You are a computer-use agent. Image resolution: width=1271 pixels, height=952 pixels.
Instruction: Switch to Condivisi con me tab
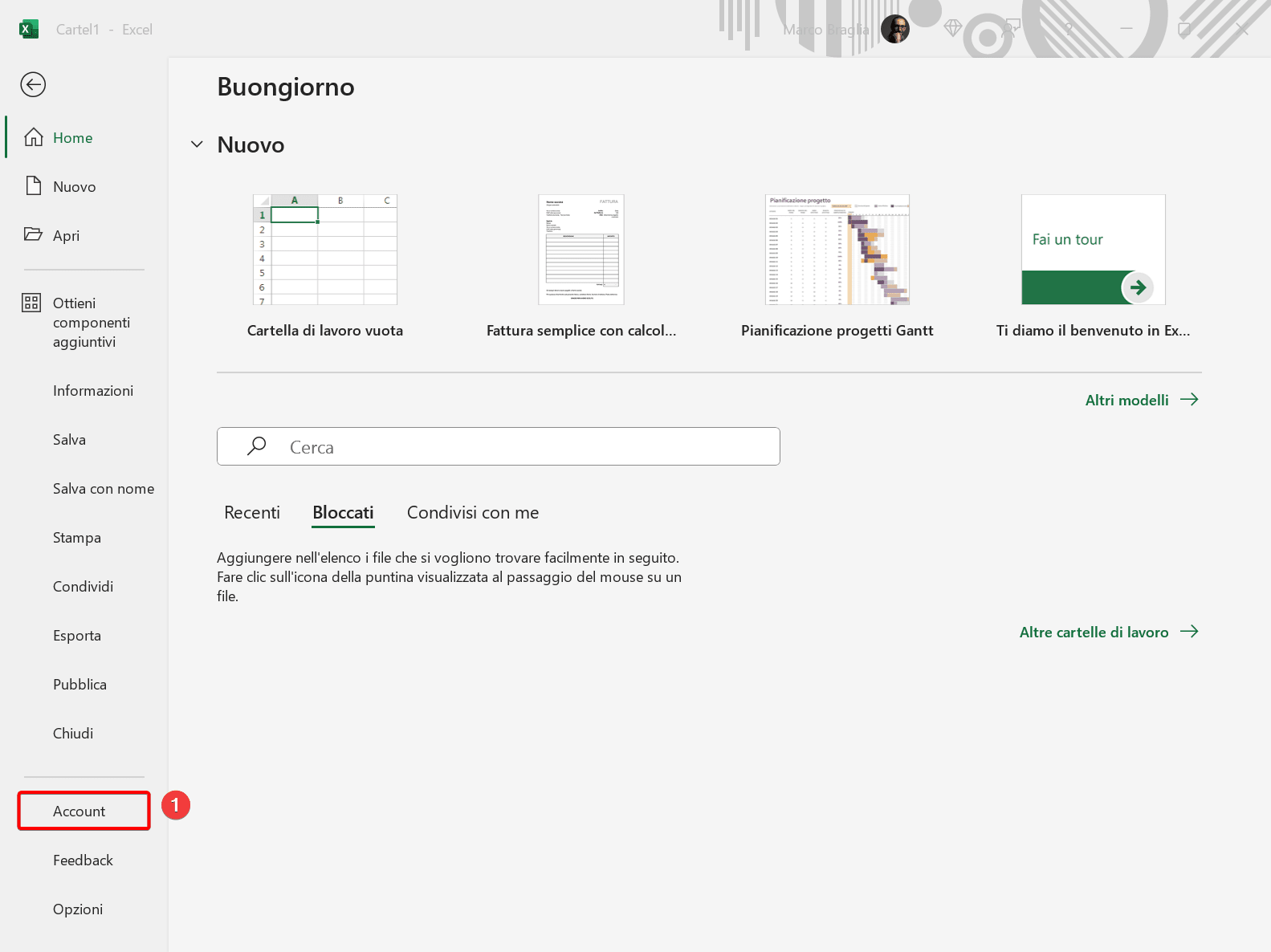click(x=473, y=512)
